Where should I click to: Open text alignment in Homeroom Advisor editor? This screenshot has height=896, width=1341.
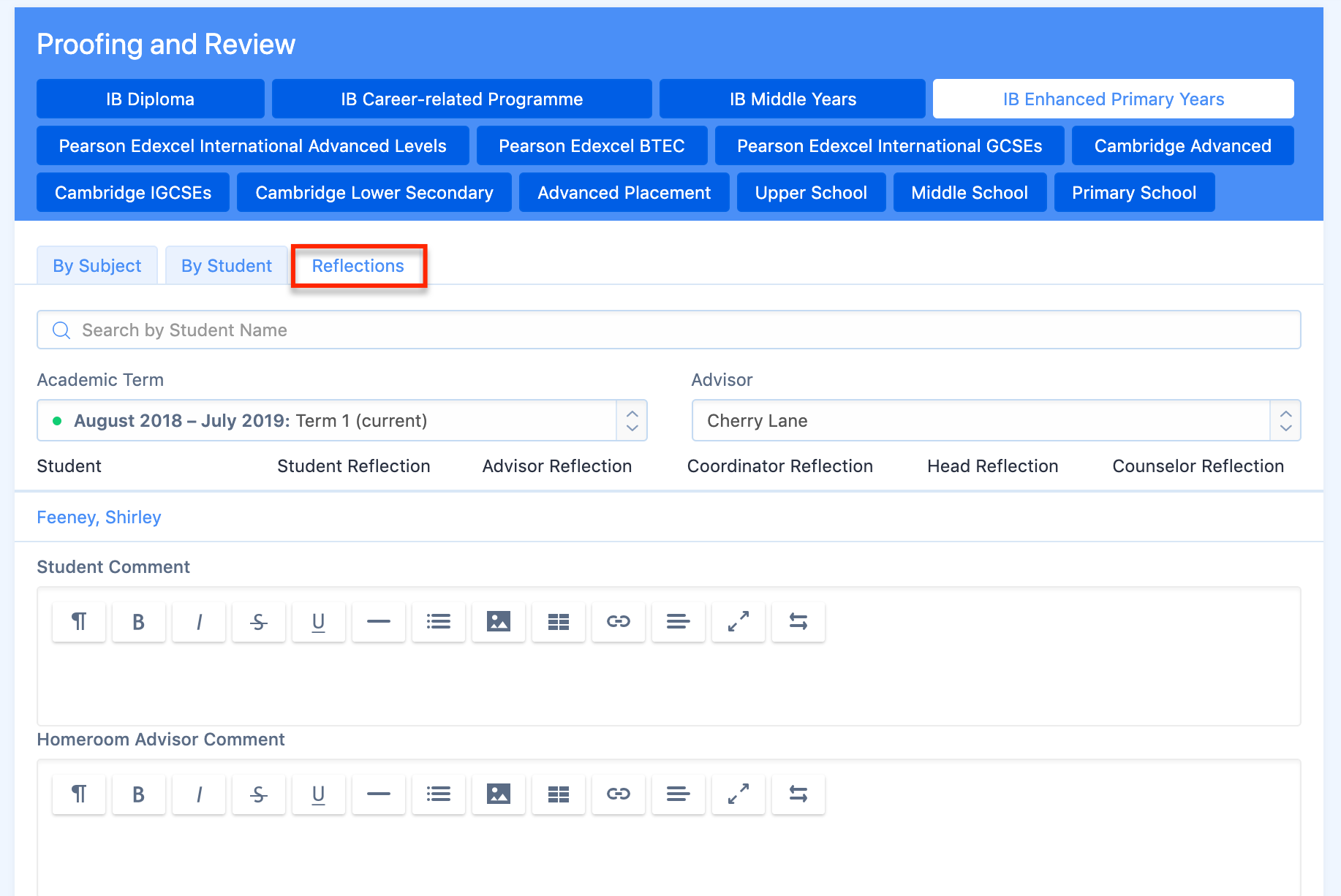coord(679,794)
